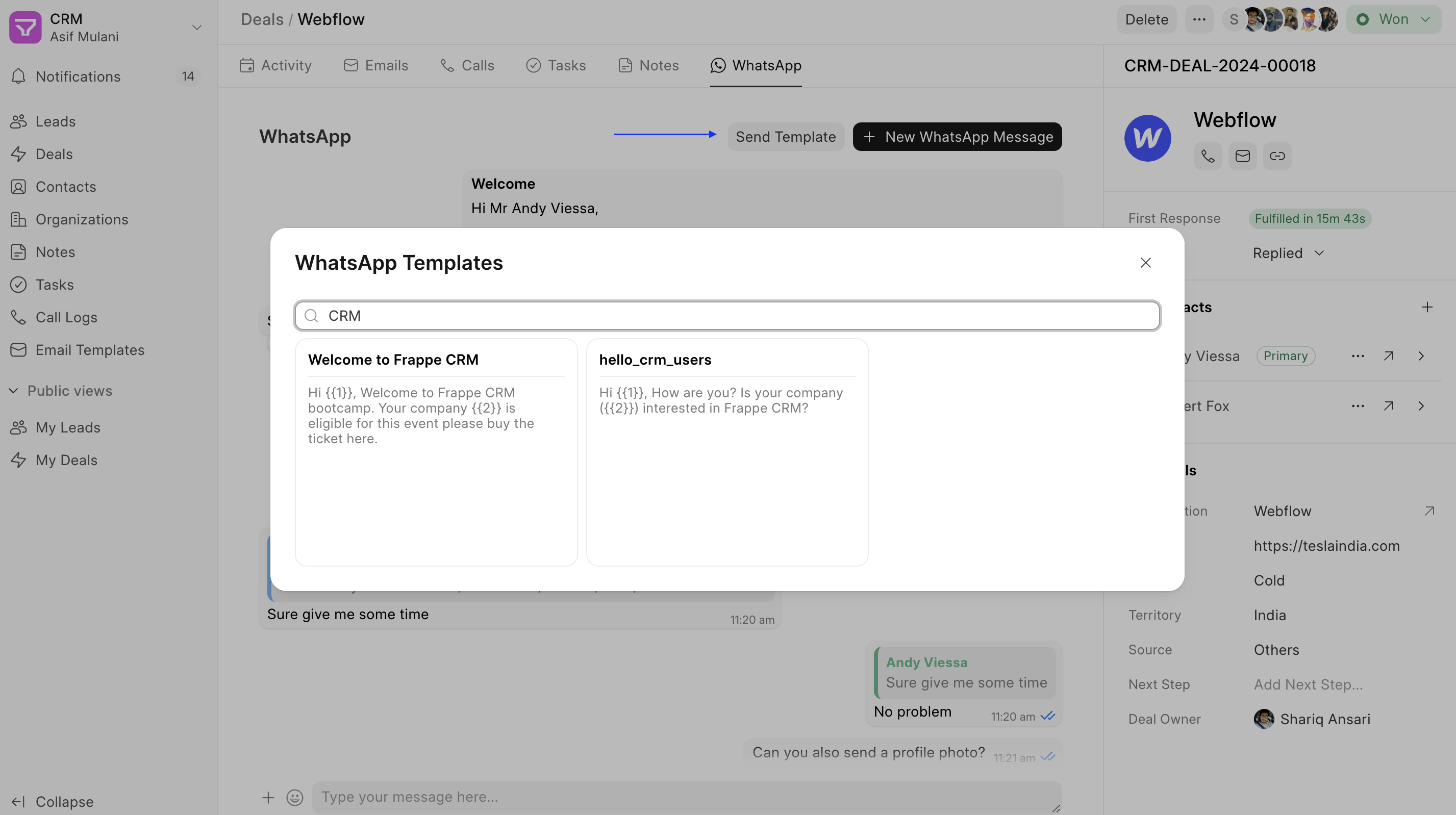Click the website https://teslaindia.com field
Image resolution: width=1456 pixels, height=815 pixels.
1326,546
